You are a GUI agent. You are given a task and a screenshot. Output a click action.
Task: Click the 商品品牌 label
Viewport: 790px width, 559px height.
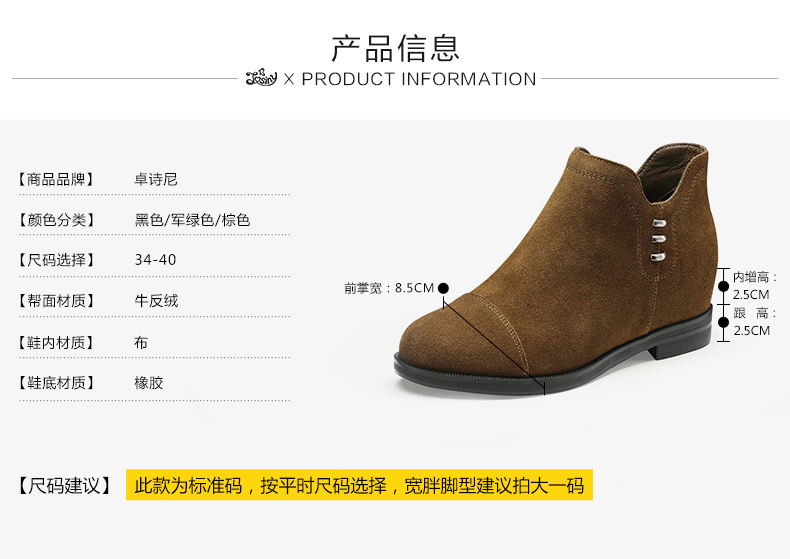click(56, 179)
